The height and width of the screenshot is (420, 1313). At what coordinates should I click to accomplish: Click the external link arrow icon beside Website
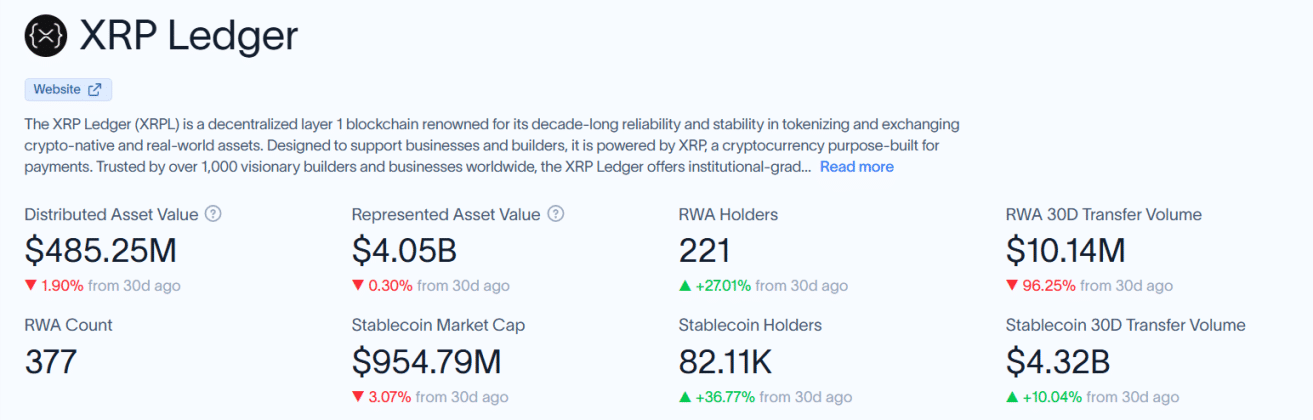point(95,89)
